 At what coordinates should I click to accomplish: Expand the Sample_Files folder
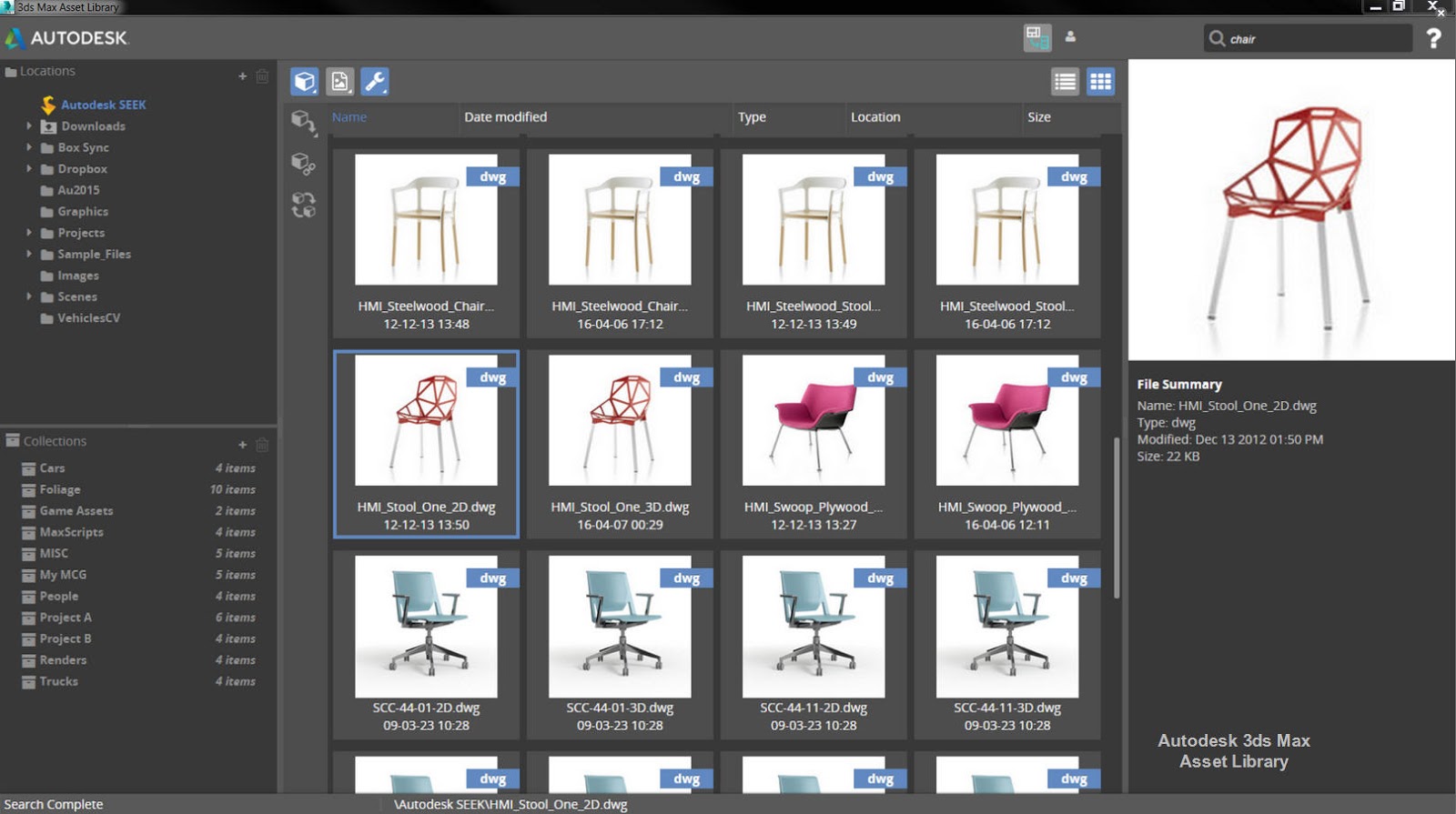point(29,254)
